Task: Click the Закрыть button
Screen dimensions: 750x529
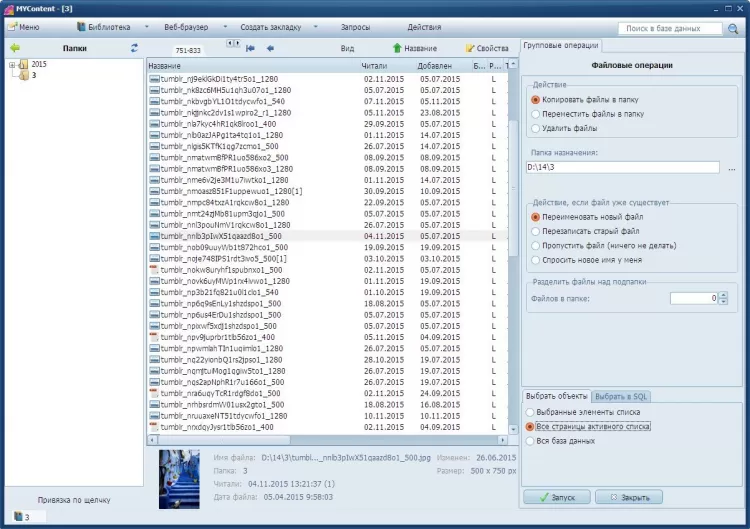Action: [629, 497]
